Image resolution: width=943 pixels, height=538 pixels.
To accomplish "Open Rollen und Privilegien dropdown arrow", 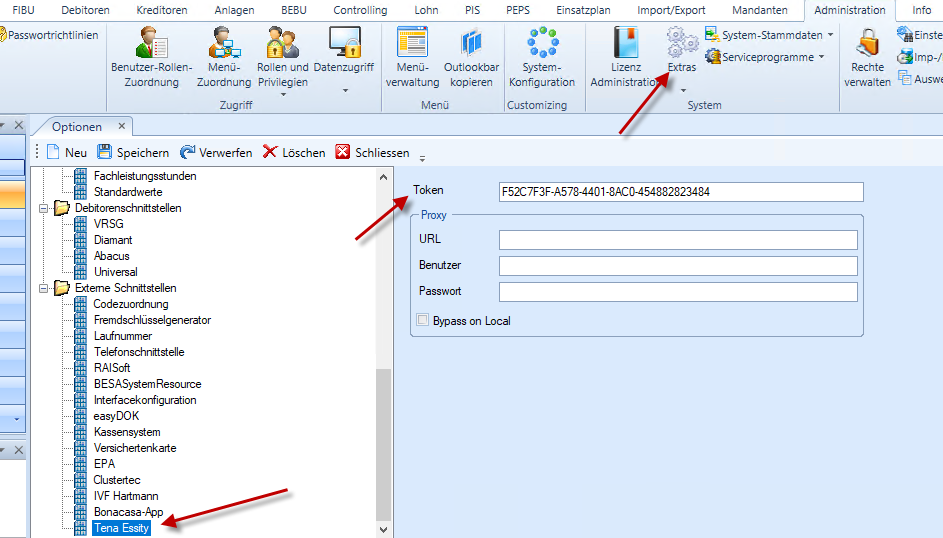I will click(283, 94).
